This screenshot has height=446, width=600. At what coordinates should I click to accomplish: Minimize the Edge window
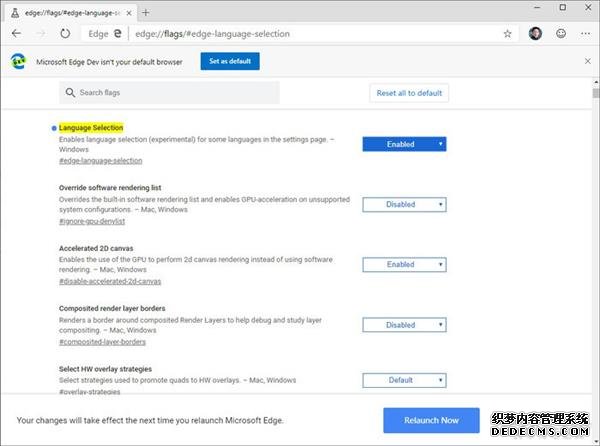pyautogui.click(x=537, y=7)
